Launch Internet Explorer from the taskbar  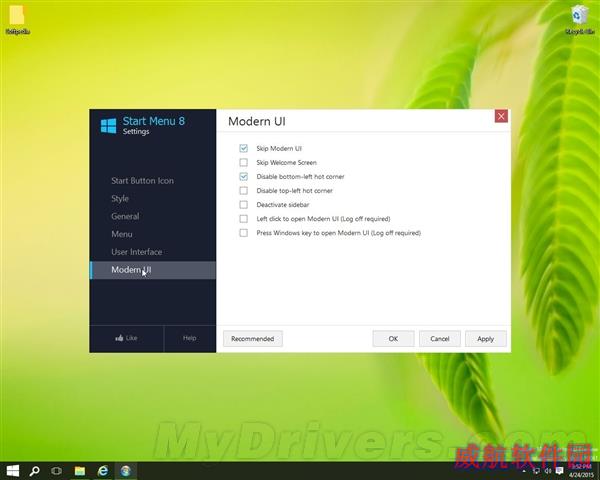tap(103, 471)
